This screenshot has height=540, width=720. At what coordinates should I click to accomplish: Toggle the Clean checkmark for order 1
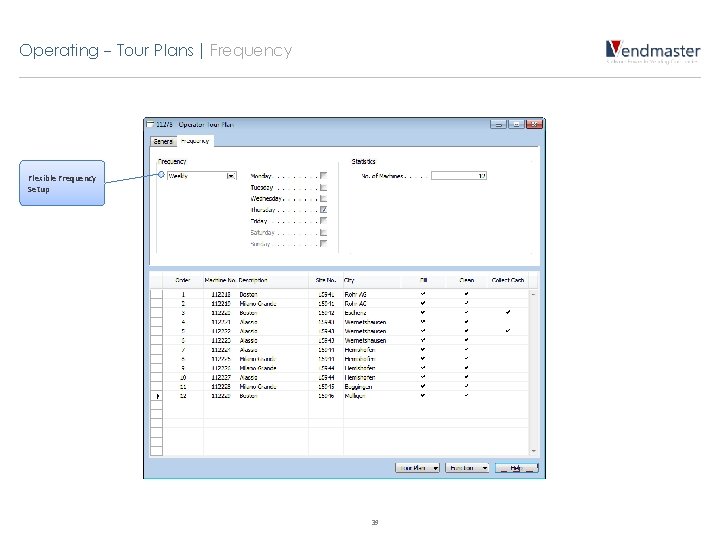pyautogui.click(x=467, y=294)
